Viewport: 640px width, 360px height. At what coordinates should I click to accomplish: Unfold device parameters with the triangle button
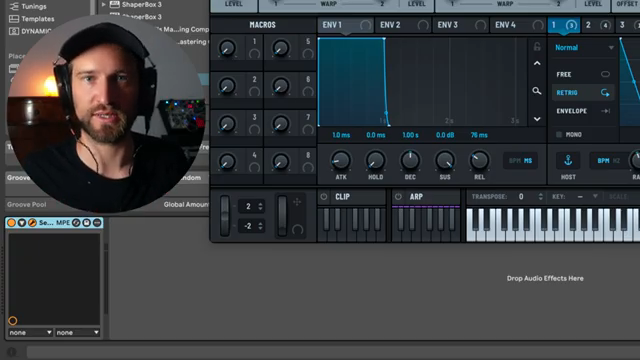pos(22,222)
